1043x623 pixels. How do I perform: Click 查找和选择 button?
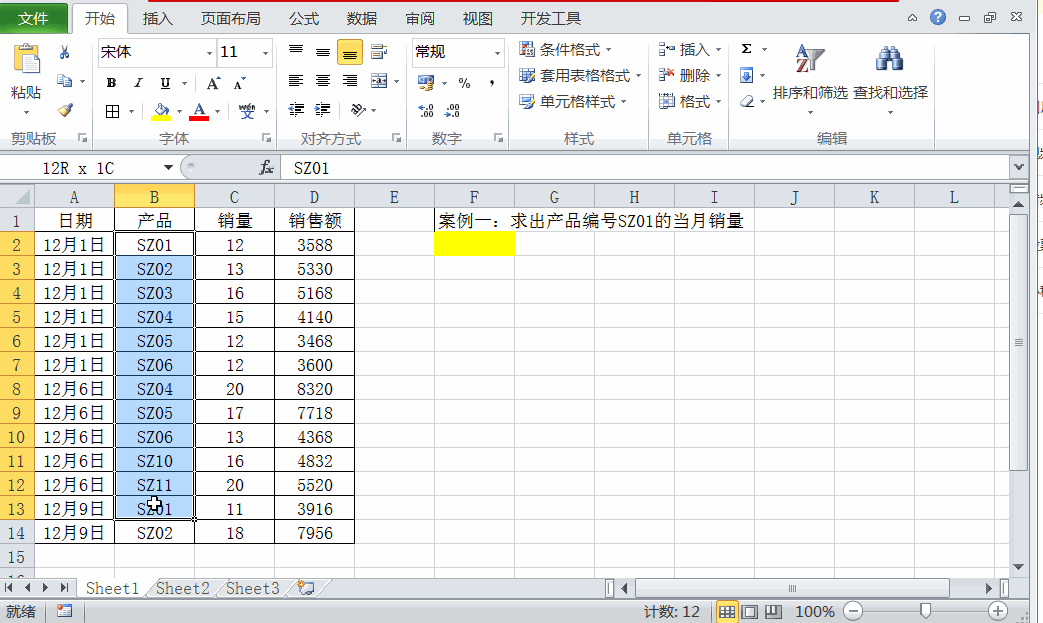(890, 80)
